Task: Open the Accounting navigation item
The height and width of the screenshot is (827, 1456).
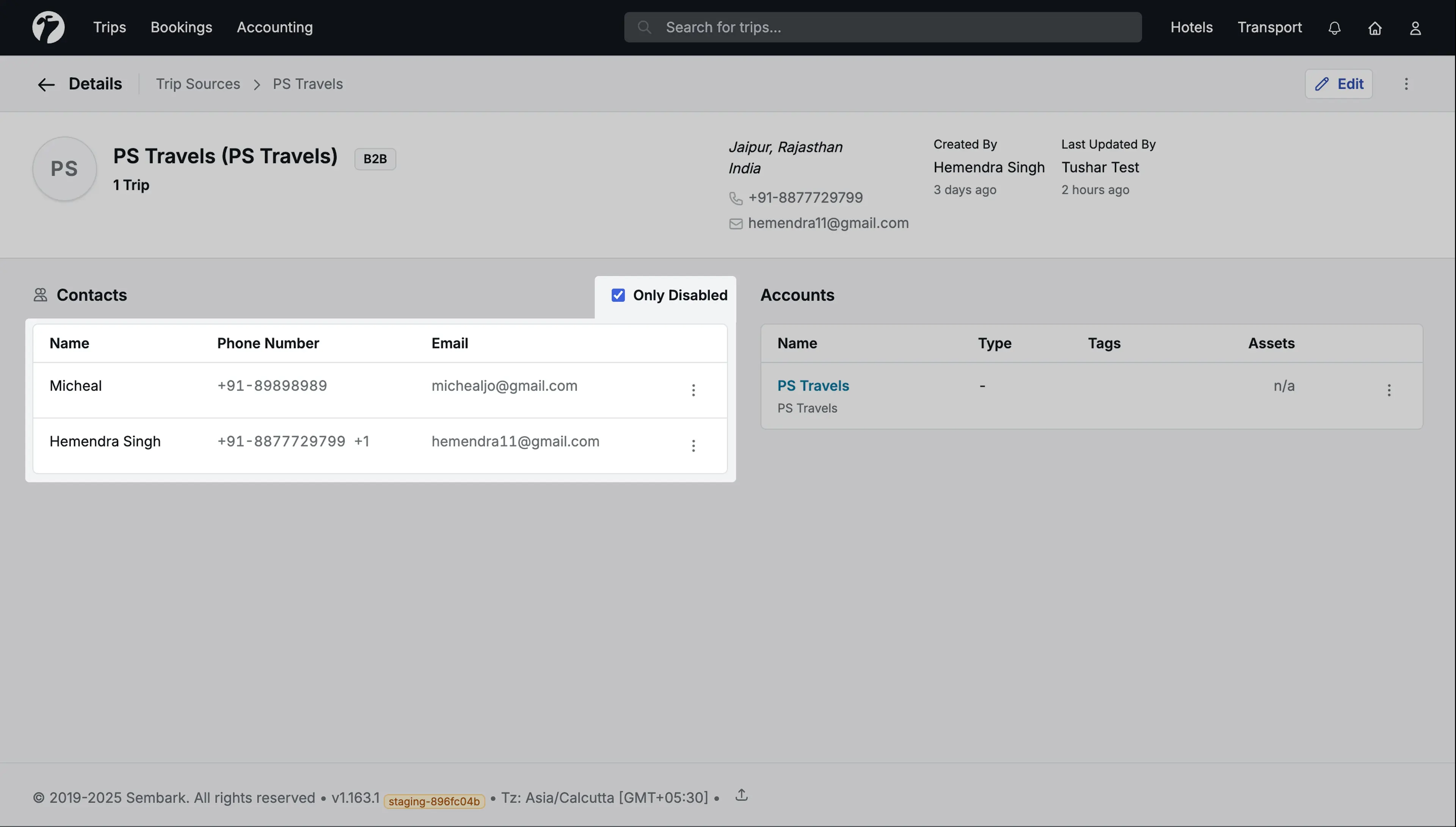Action: (274, 27)
